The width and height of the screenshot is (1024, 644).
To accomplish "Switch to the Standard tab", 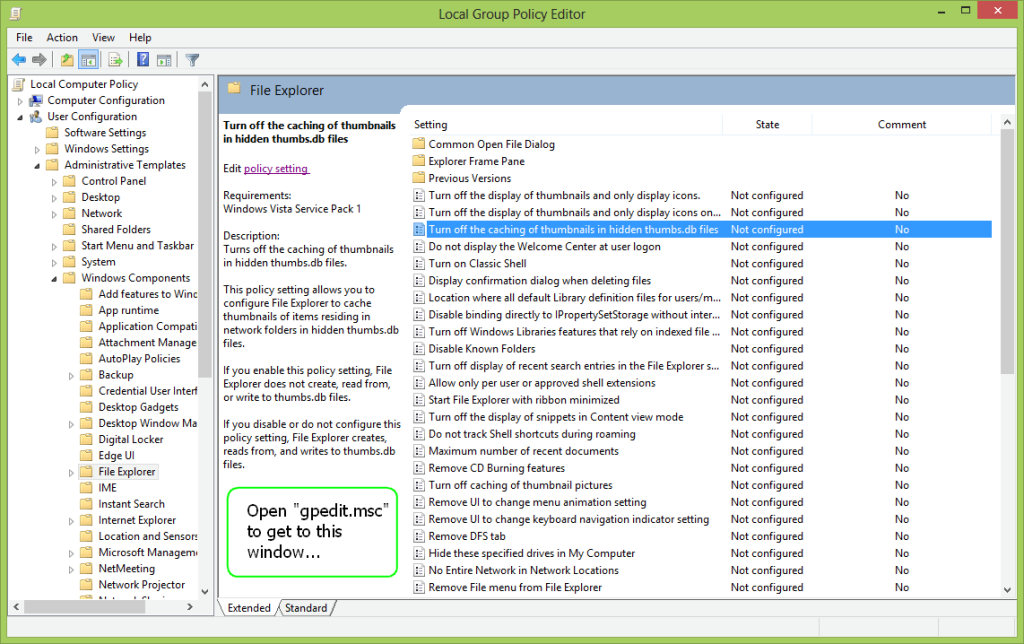I will [305, 608].
